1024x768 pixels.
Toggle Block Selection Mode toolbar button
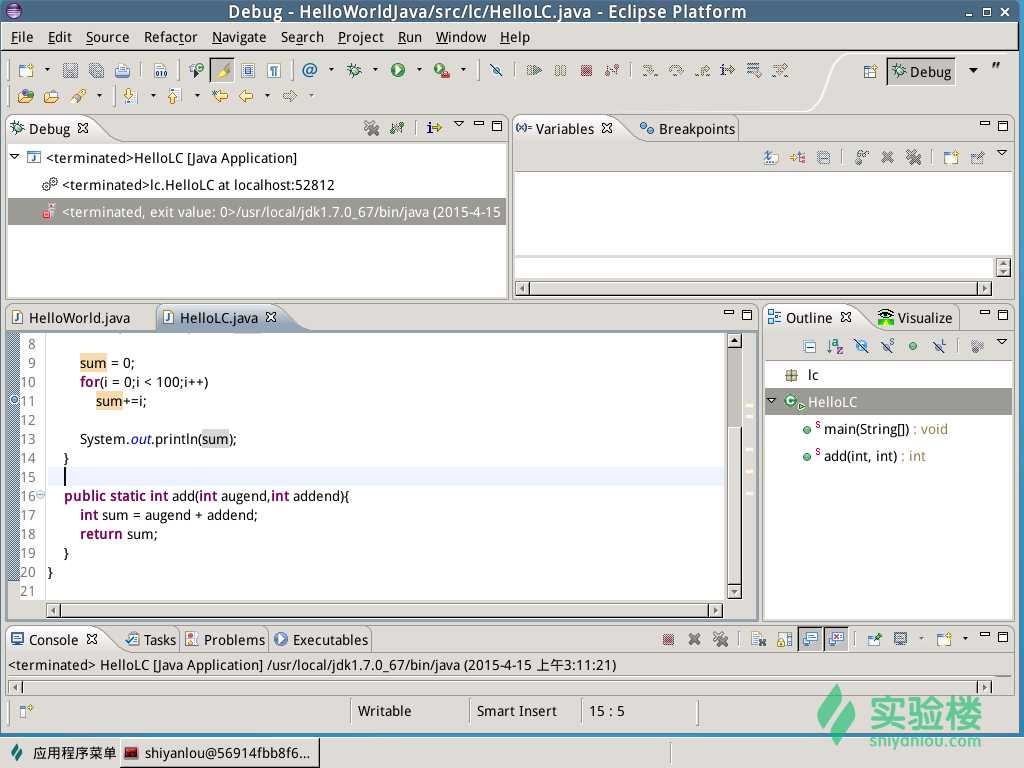248,71
